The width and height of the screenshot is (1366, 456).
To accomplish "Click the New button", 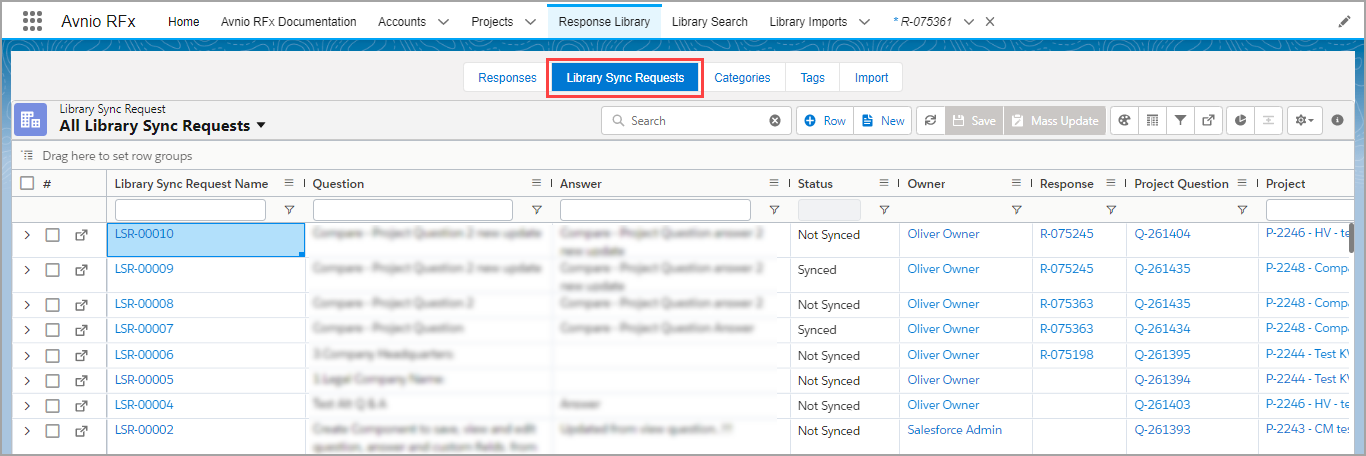I will [x=882, y=120].
